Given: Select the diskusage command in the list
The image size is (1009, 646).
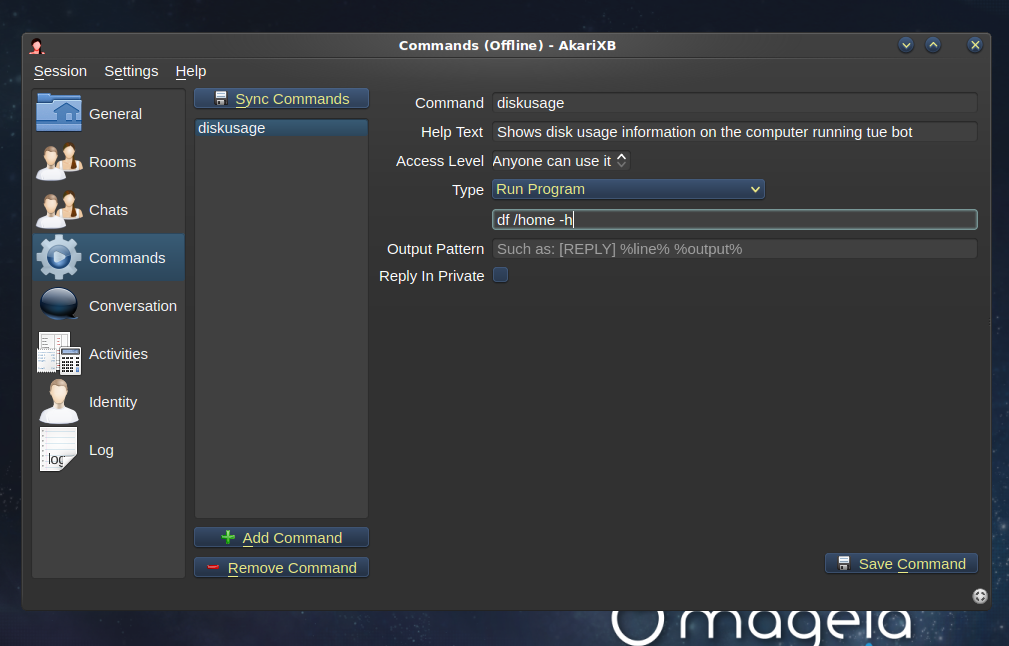Looking at the screenshot, I should tap(281, 128).
